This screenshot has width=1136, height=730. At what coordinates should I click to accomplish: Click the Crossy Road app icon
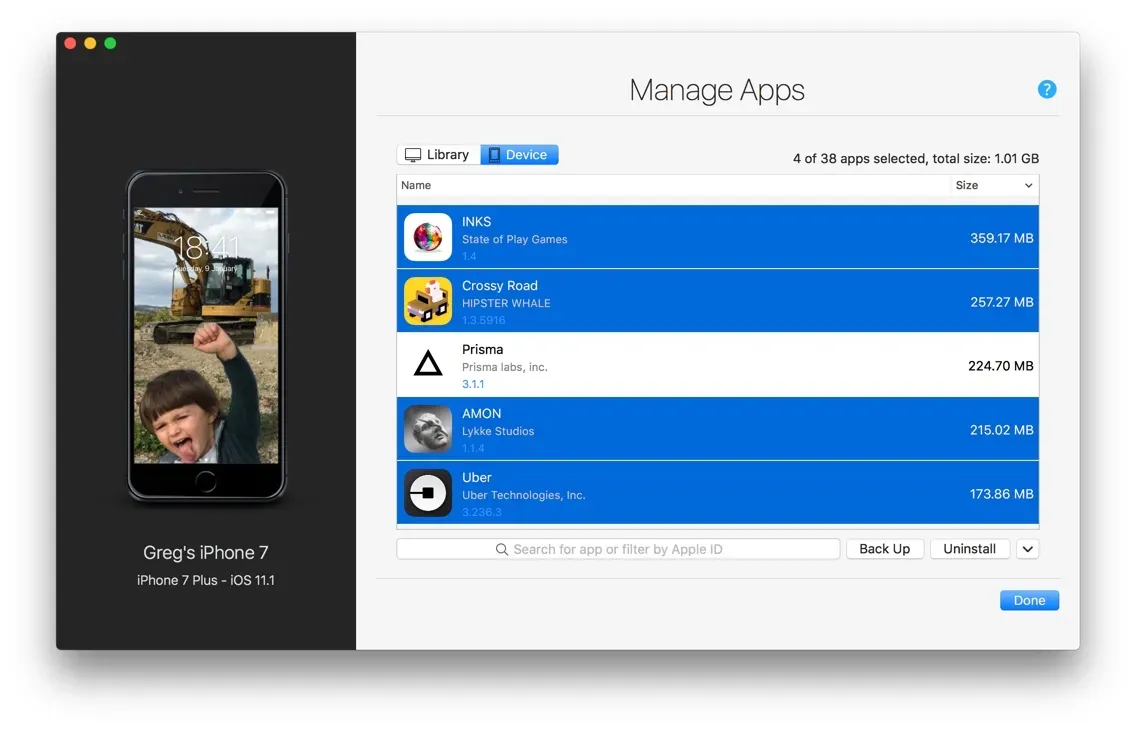click(x=427, y=301)
